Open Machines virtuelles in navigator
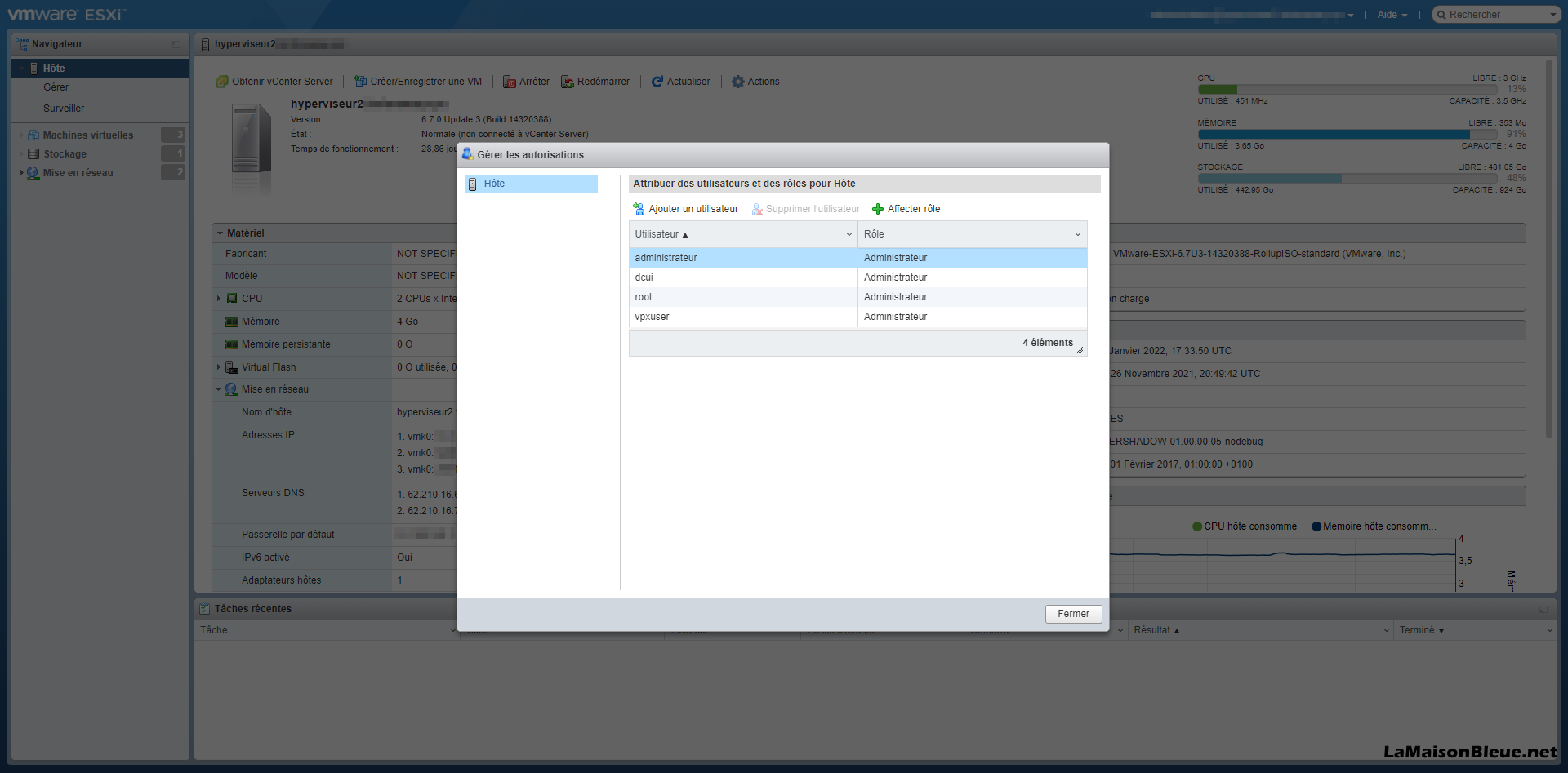 pyautogui.click(x=88, y=135)
